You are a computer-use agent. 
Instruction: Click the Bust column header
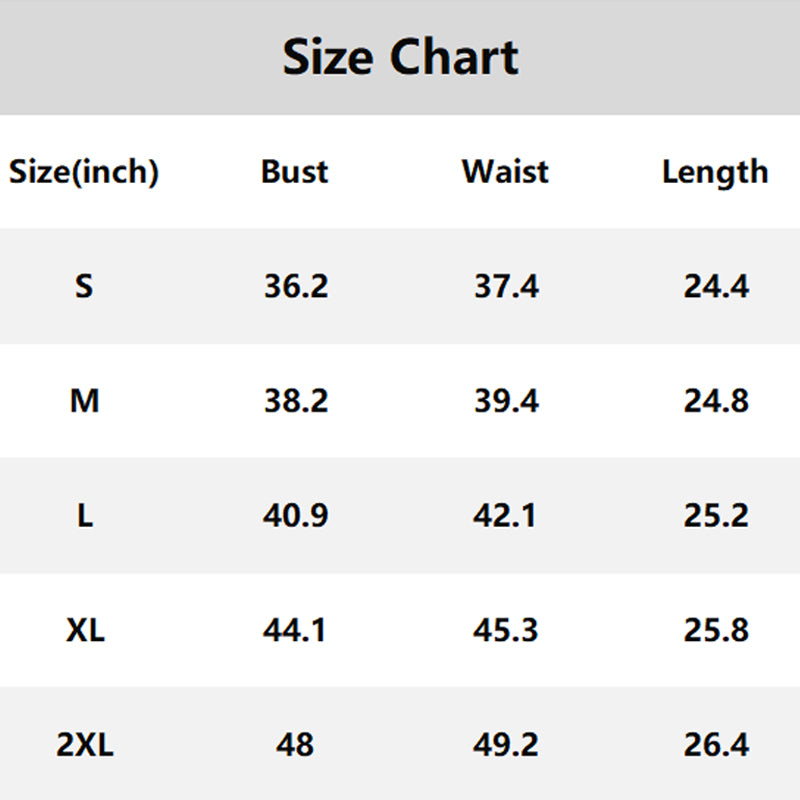coord(294,172)
